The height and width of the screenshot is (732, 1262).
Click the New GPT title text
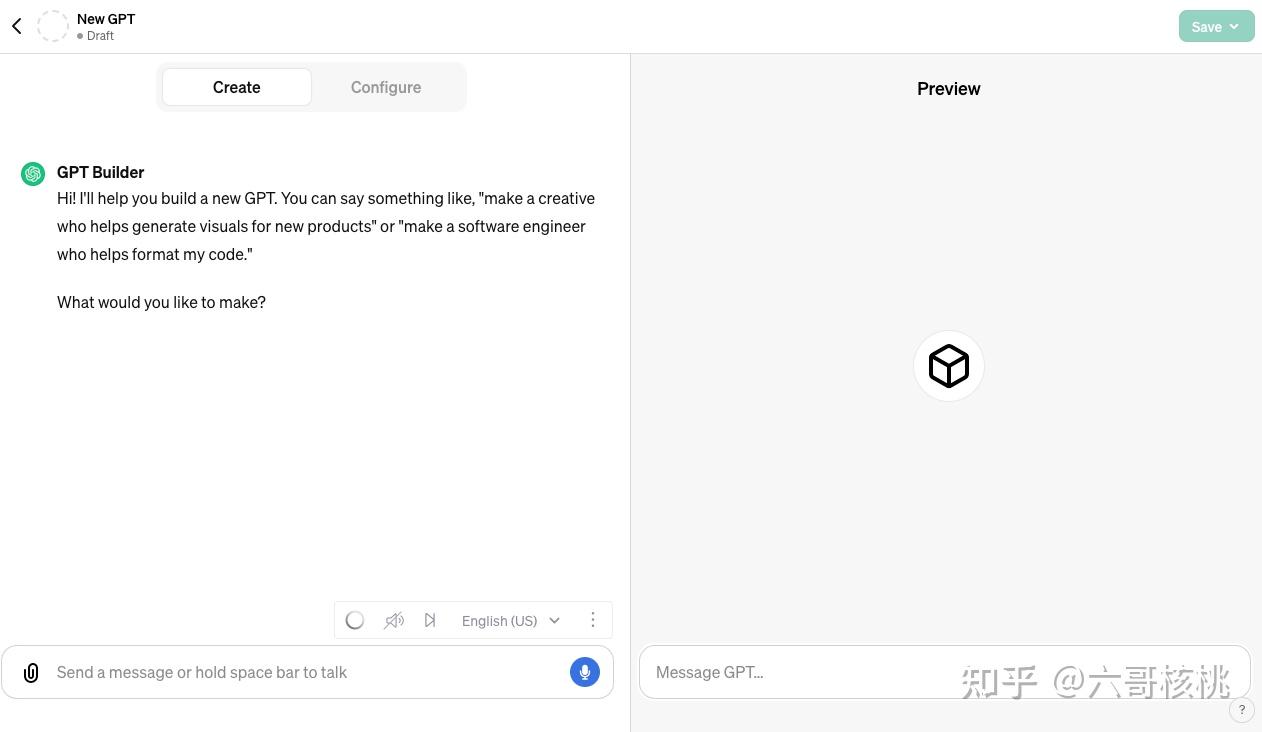(x=106, y=18)
